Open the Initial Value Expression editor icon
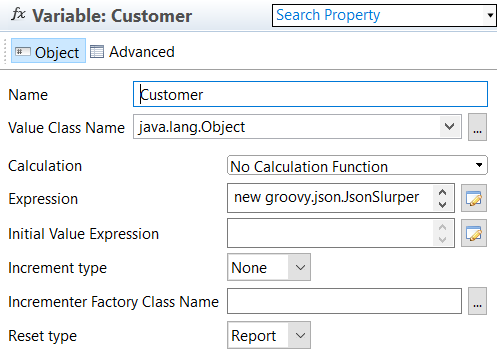The height and width of the screenshot is (363, 497). coord(474,233)
